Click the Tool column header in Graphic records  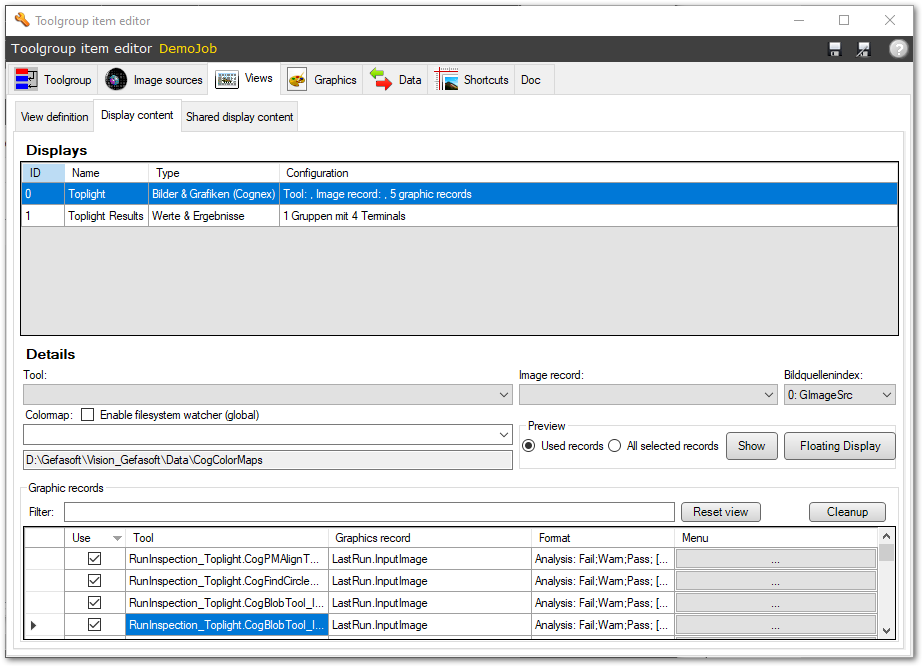coord(227,537)
